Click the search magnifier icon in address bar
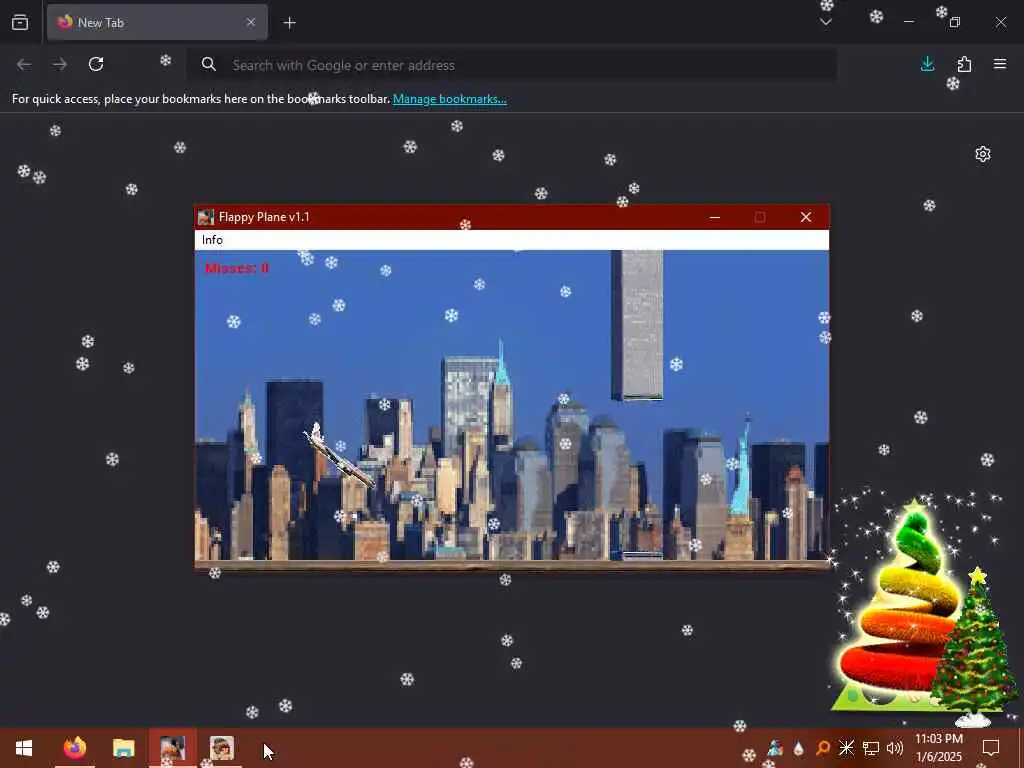 [208, 64]
